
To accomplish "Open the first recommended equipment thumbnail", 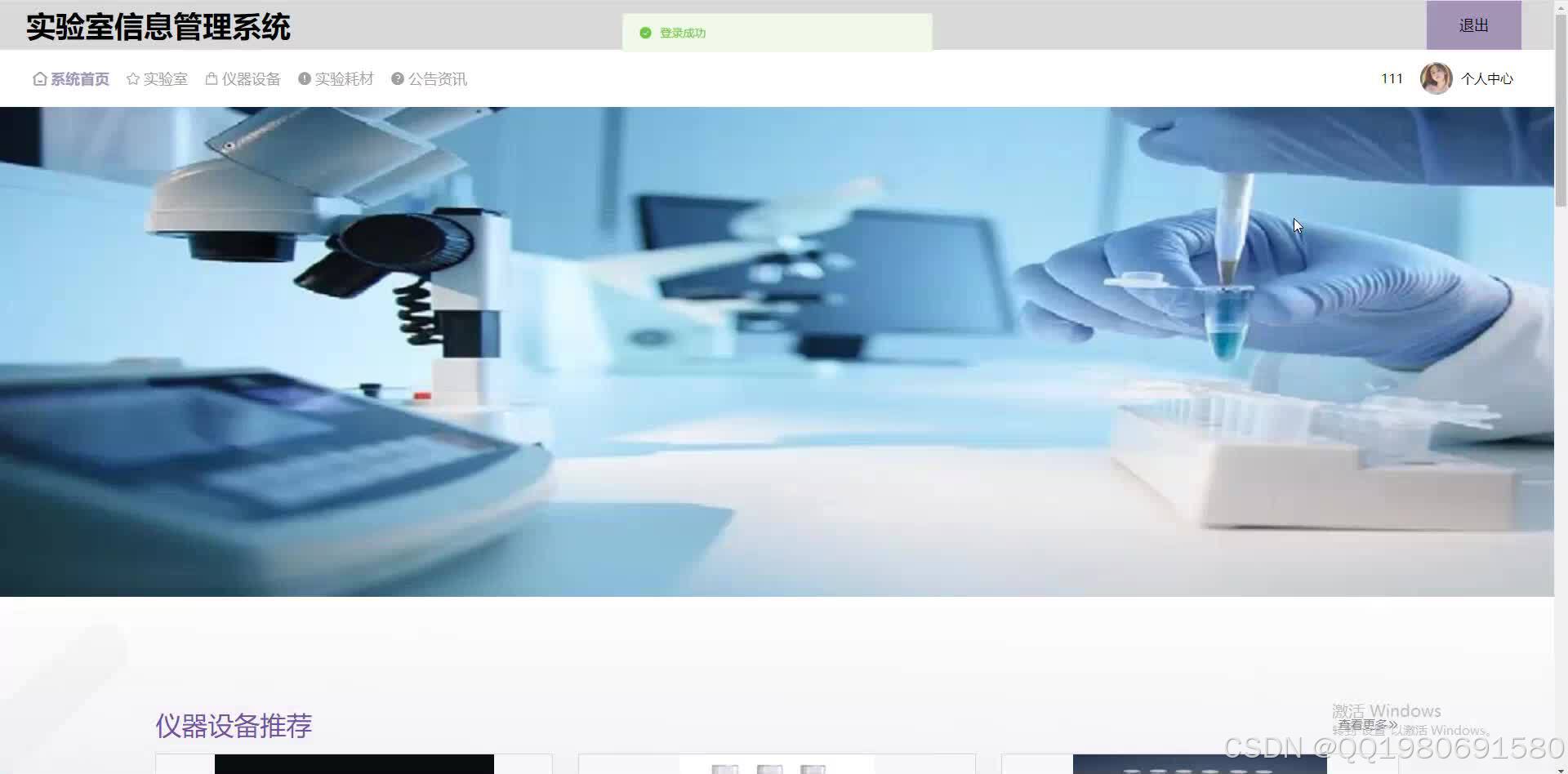I will click(354, 764).
